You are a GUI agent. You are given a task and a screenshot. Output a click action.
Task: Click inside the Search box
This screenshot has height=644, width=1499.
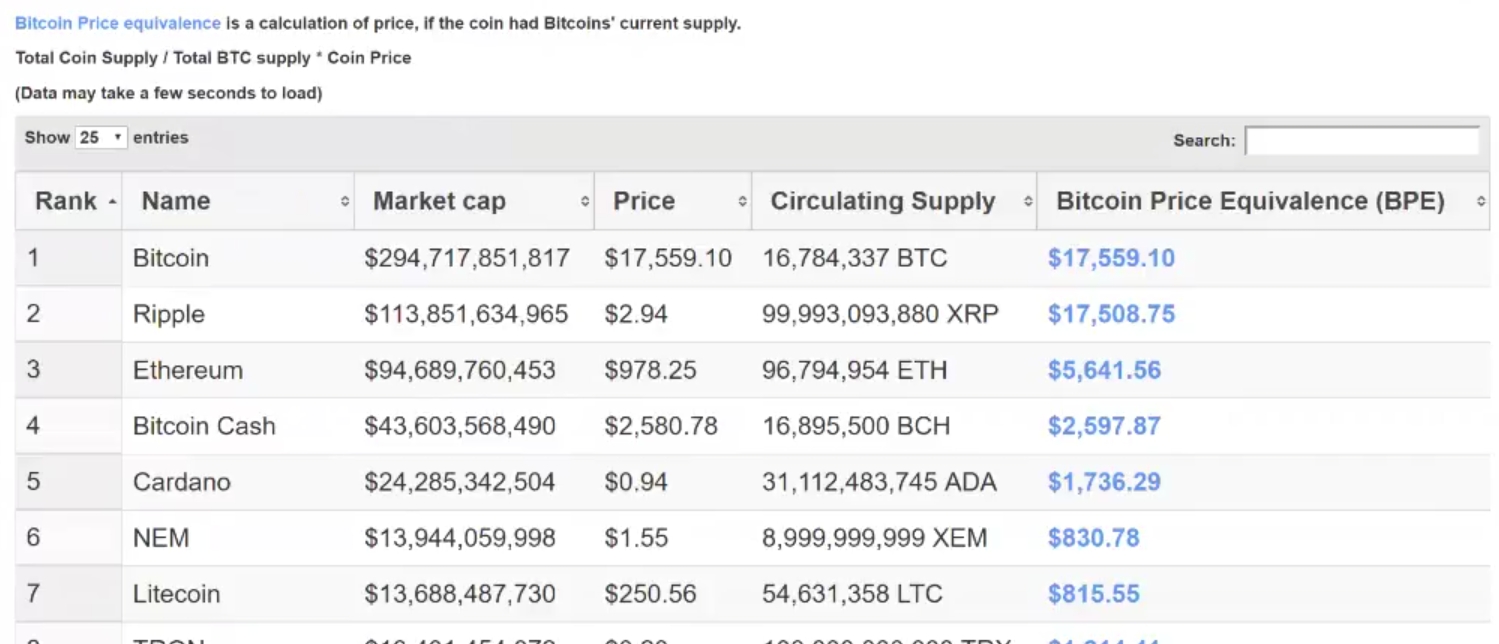coord(1360,140)
